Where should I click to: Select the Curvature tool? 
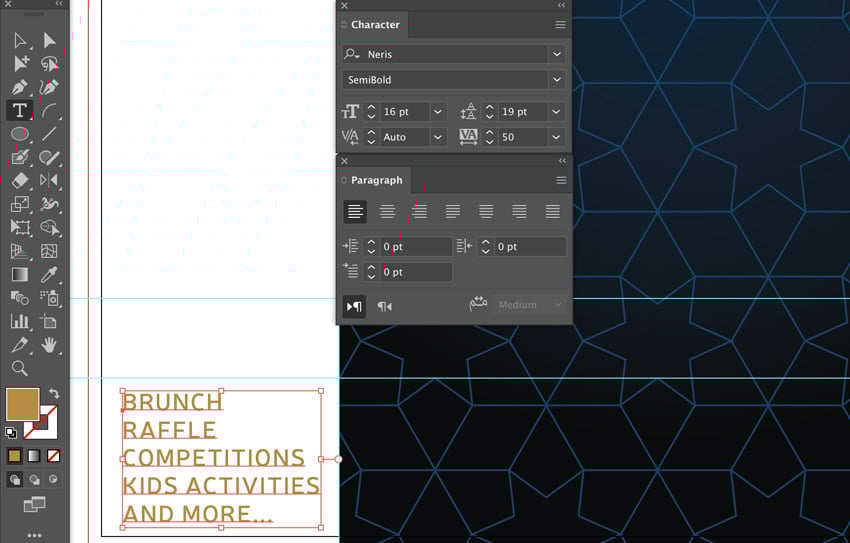(x=49, y=87)
